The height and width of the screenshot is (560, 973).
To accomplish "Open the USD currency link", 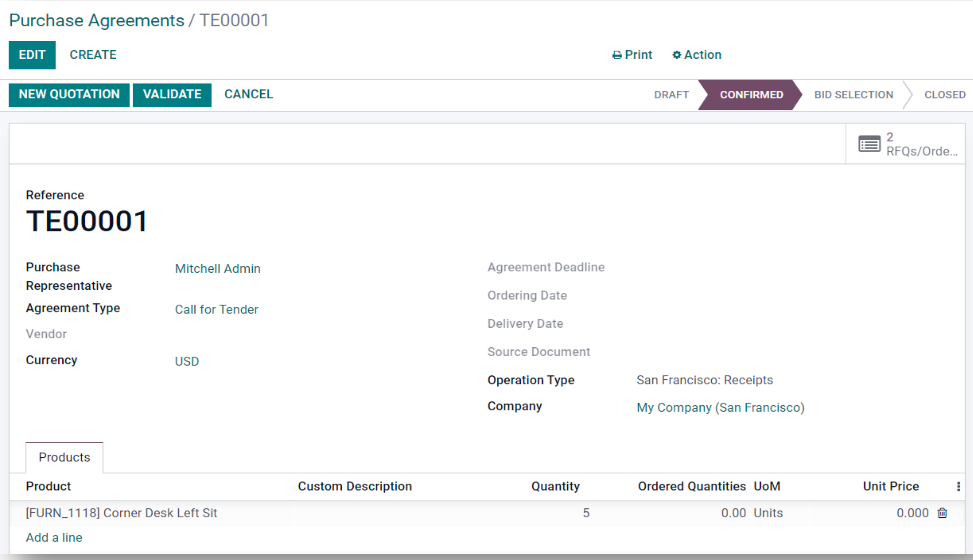I will pos(186,361).
